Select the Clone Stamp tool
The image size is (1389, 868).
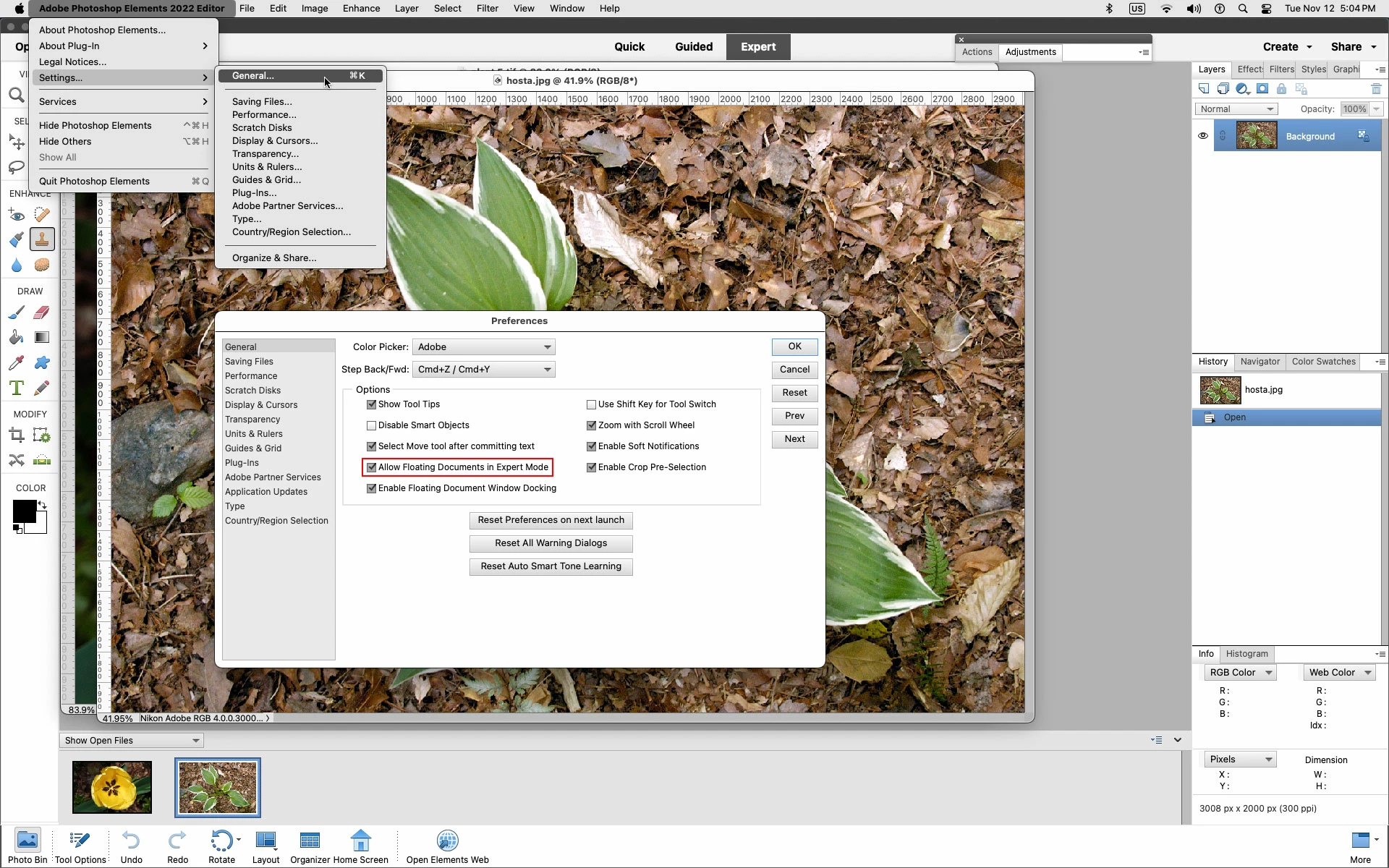point(42,239)
